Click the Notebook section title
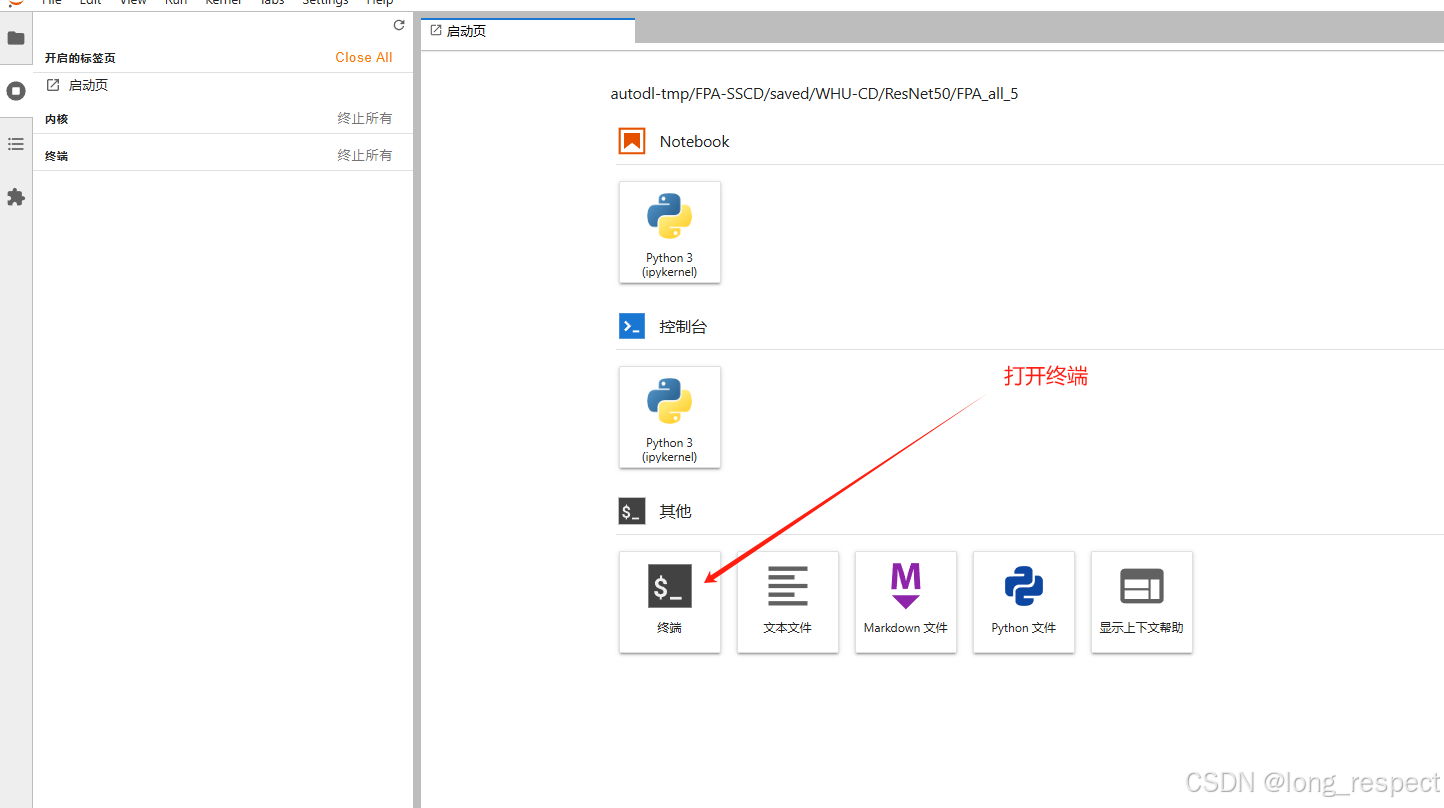Viewport: 1444px width, 808px height. coord(695,141)
